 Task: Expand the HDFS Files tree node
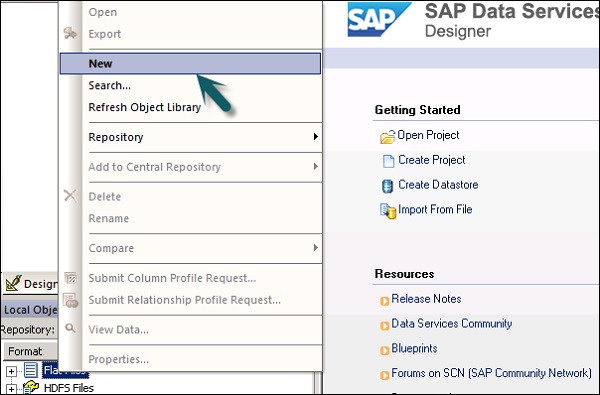(11, 389)
